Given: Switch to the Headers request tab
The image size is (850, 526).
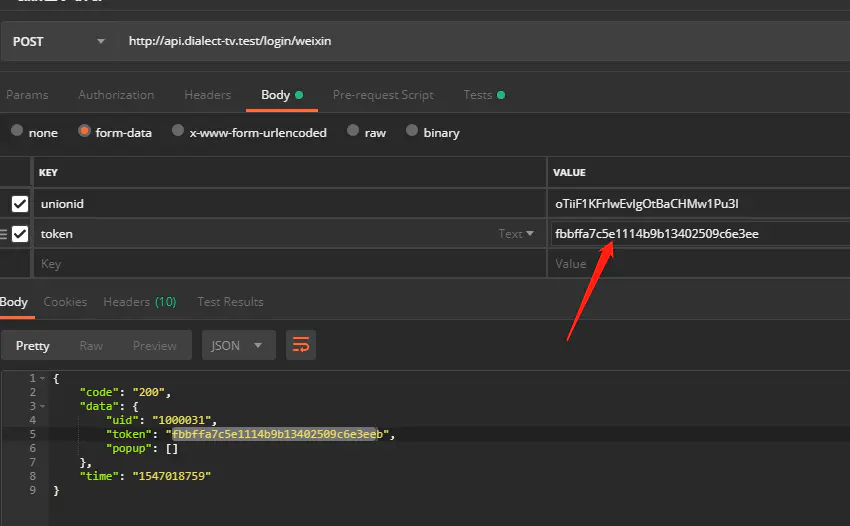Looking at the screenshot, I should [208, 95].
